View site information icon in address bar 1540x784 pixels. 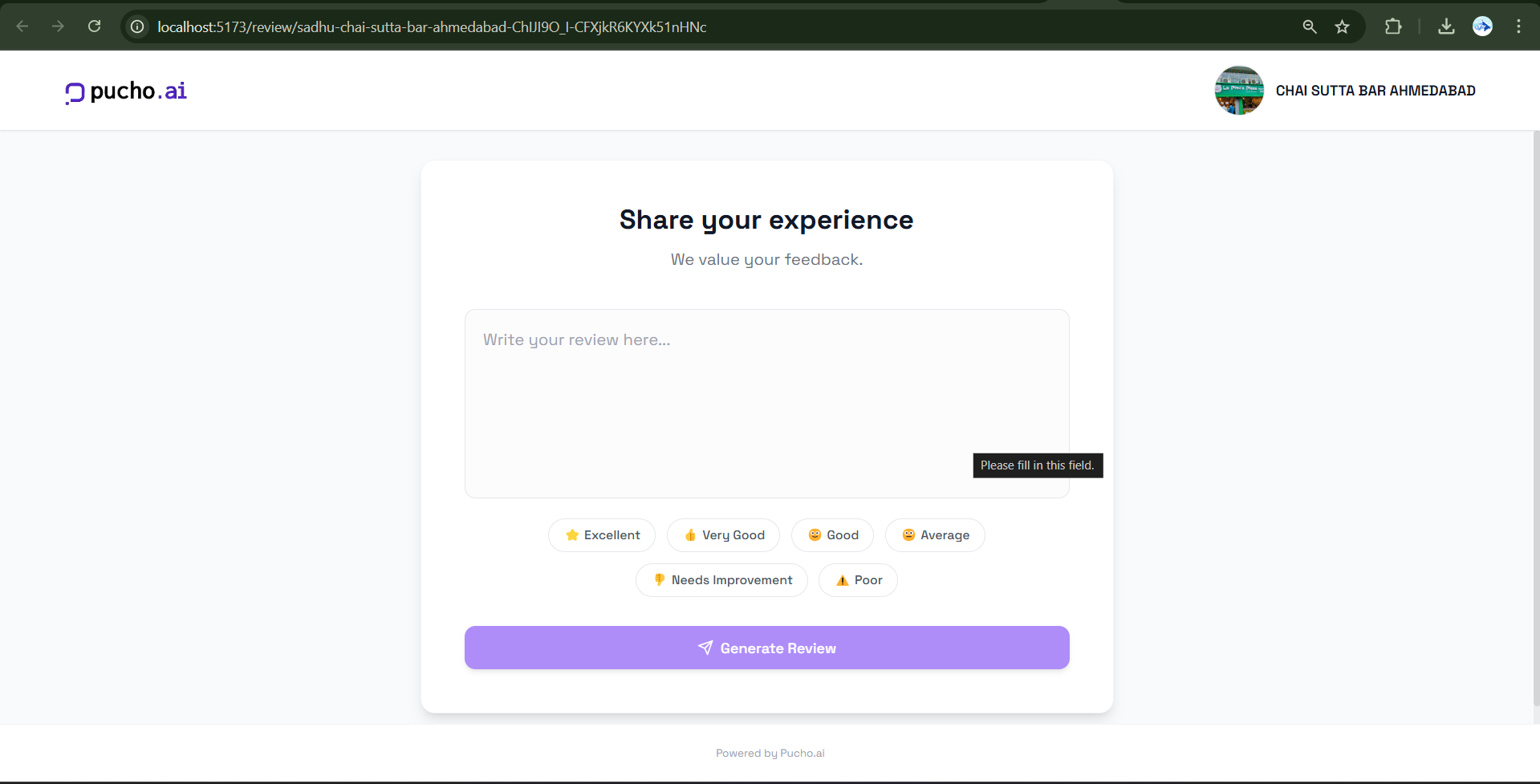coord(137,26)
